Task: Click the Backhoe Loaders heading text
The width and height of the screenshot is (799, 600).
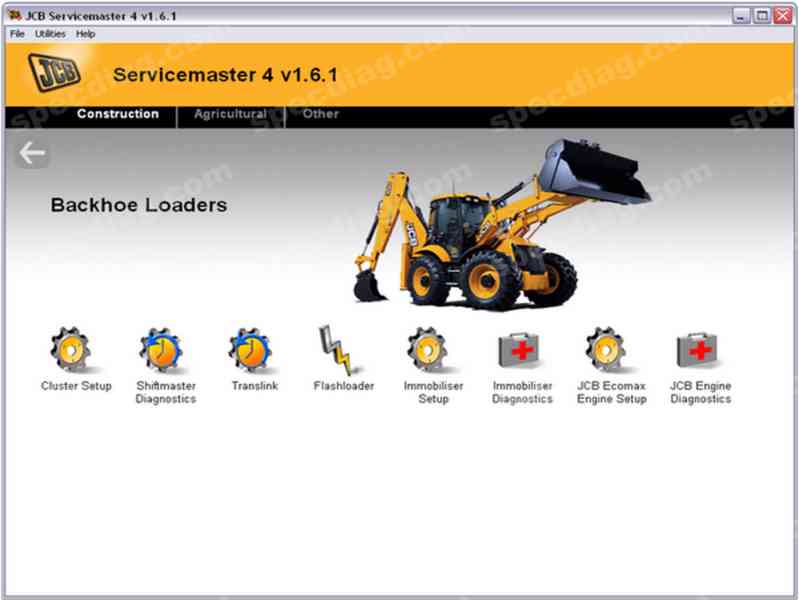Action: (x=139, y=205)
